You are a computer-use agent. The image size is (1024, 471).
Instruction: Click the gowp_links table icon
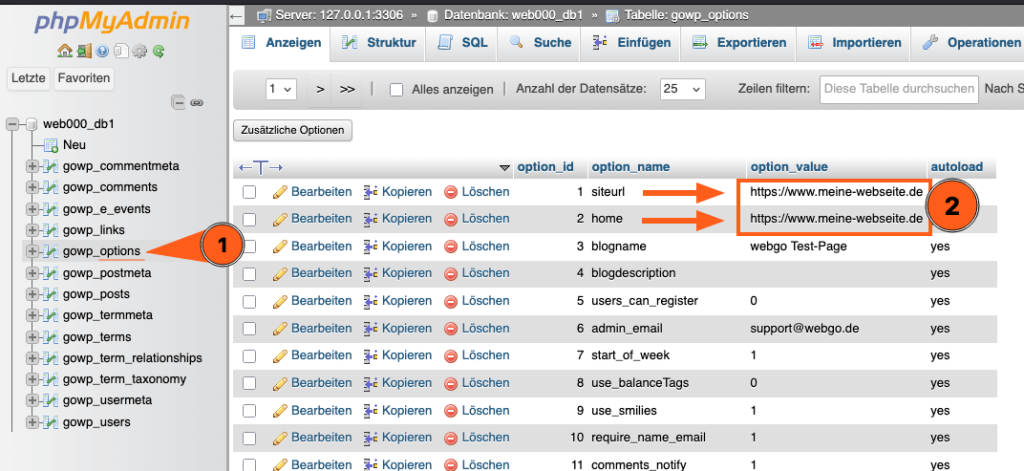point(52,230)
